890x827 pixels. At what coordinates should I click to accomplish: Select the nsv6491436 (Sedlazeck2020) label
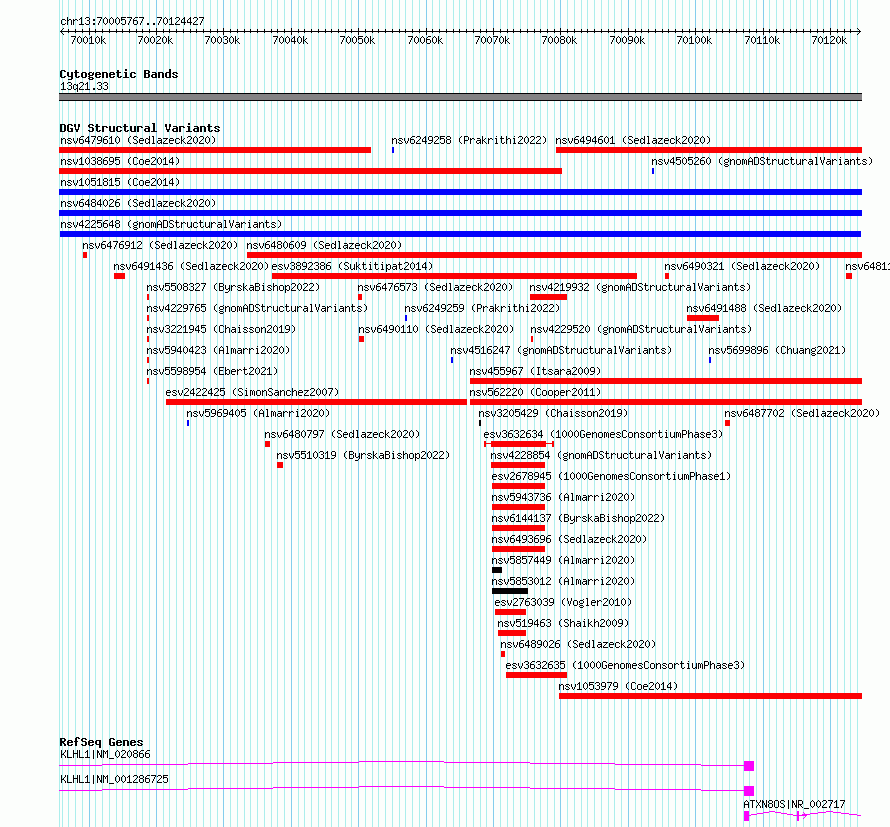click(x=191, y=266)
